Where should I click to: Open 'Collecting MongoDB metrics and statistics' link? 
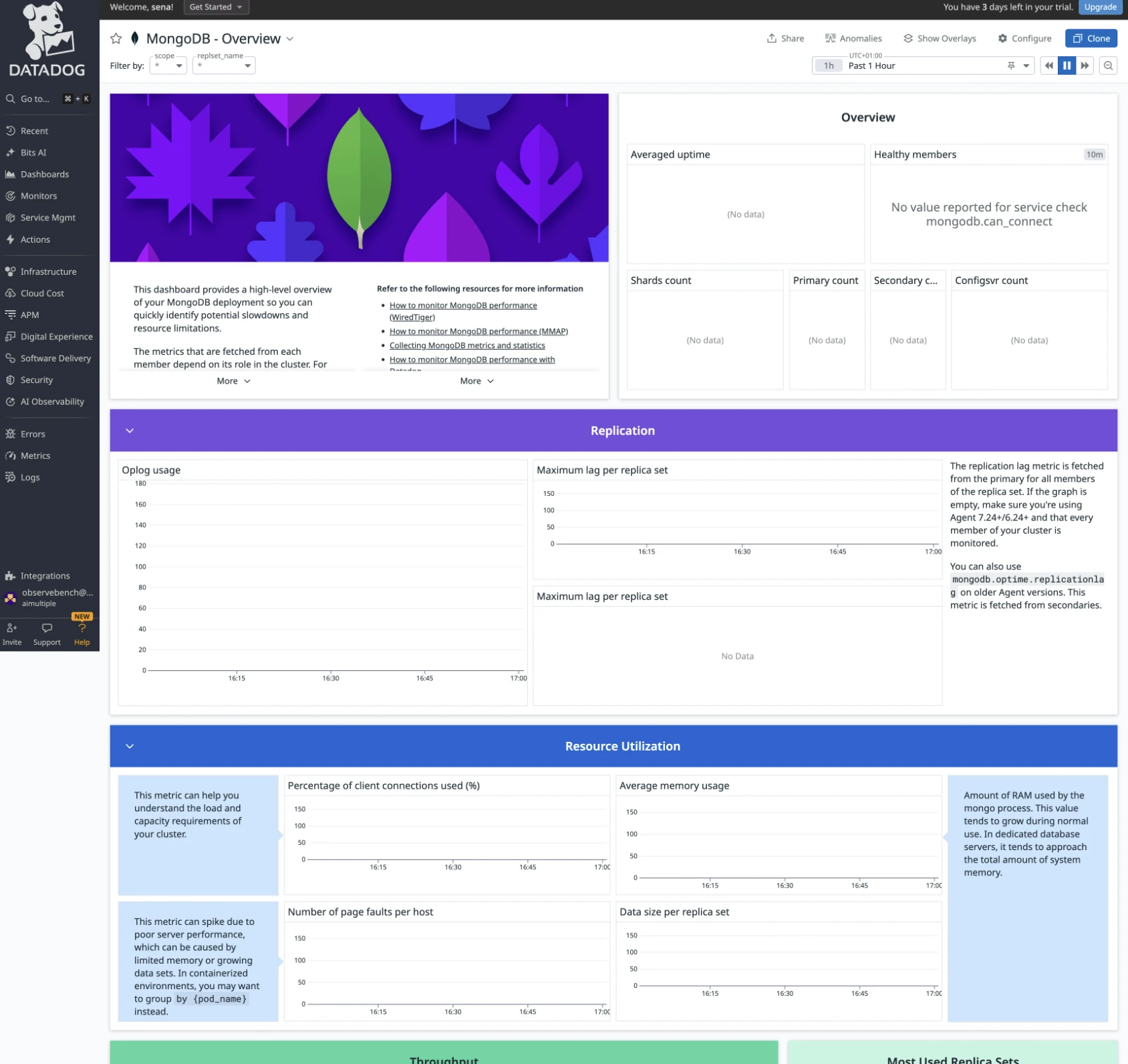pos(467,346)
